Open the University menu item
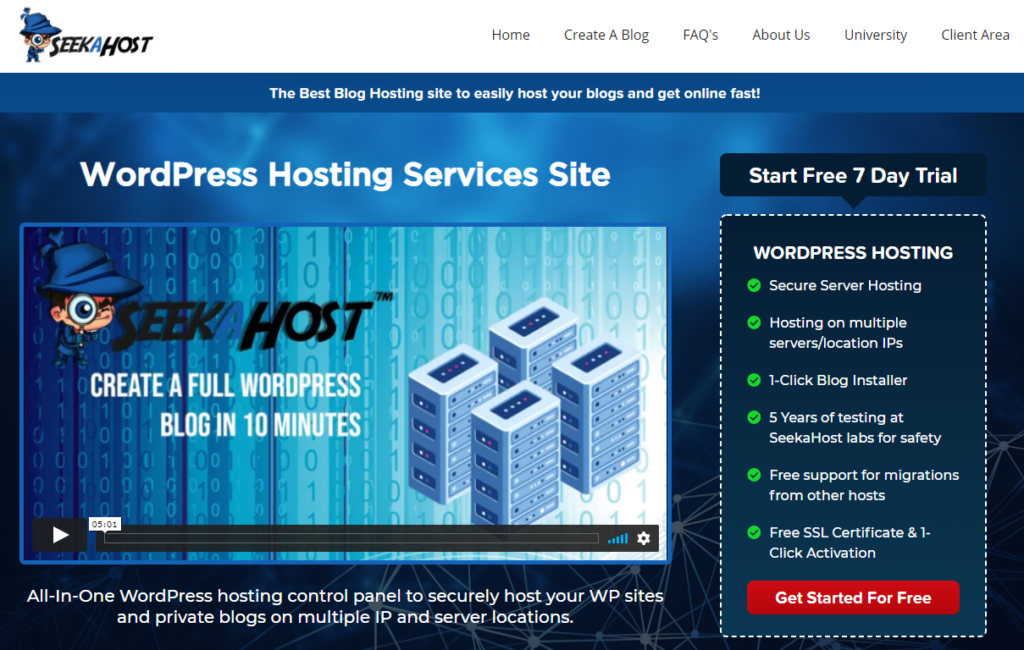 coord(876,35)
